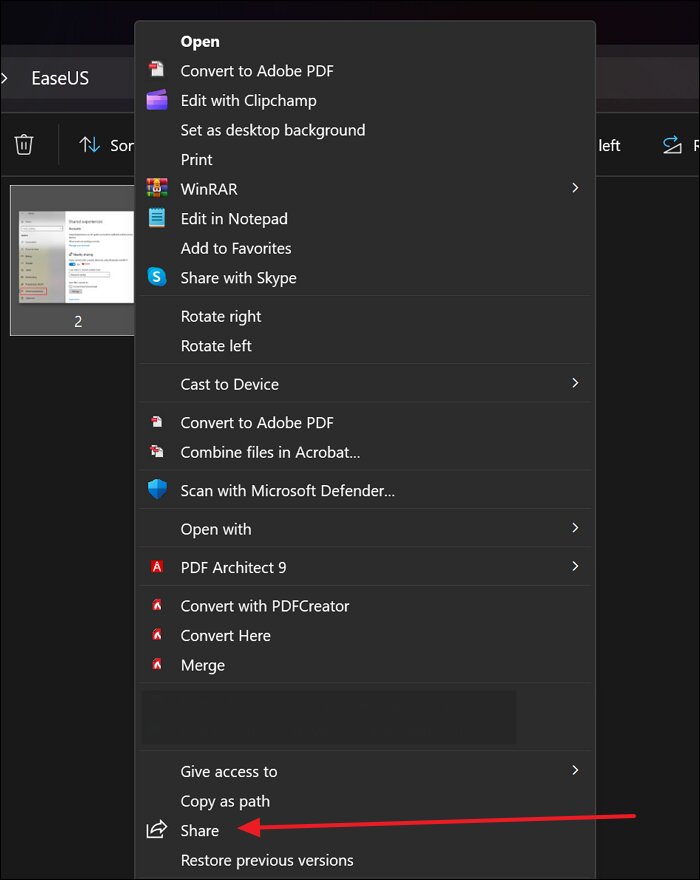Expand the WinRAR submenu arrow
This screenshot has width=700, height=880.
575,188
